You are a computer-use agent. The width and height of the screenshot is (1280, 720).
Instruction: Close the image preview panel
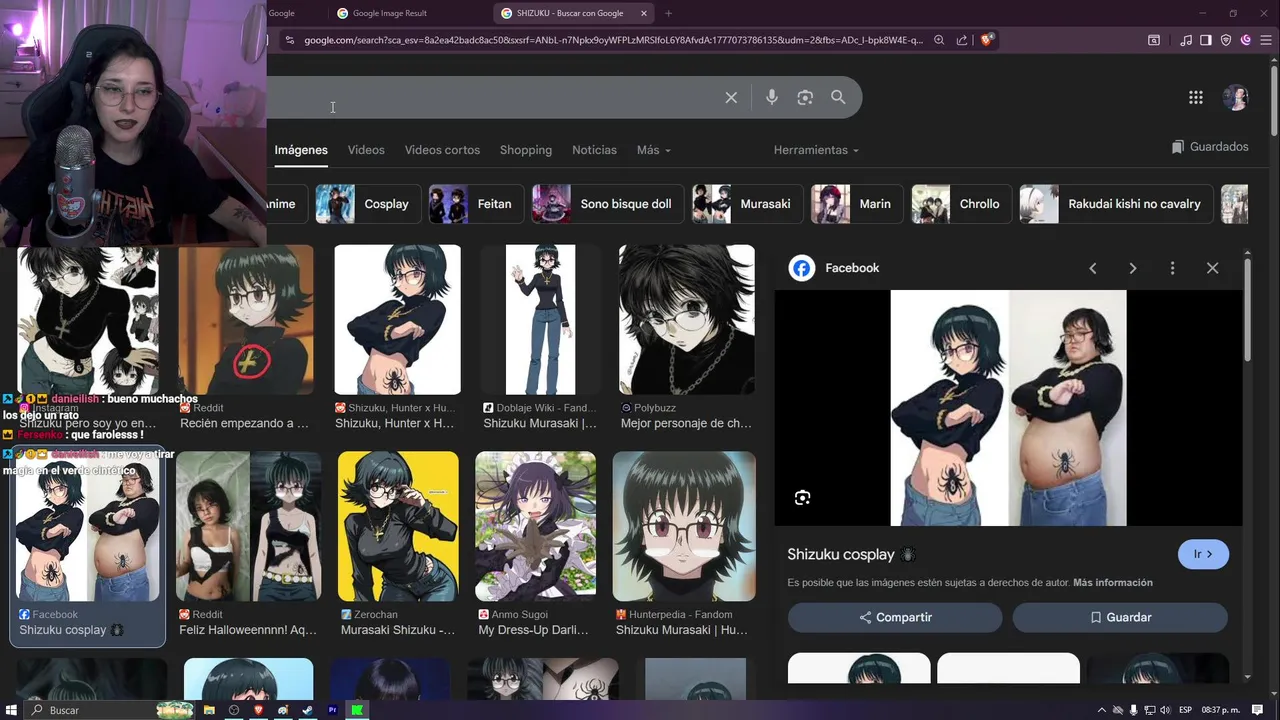(x=1212, y=268)
